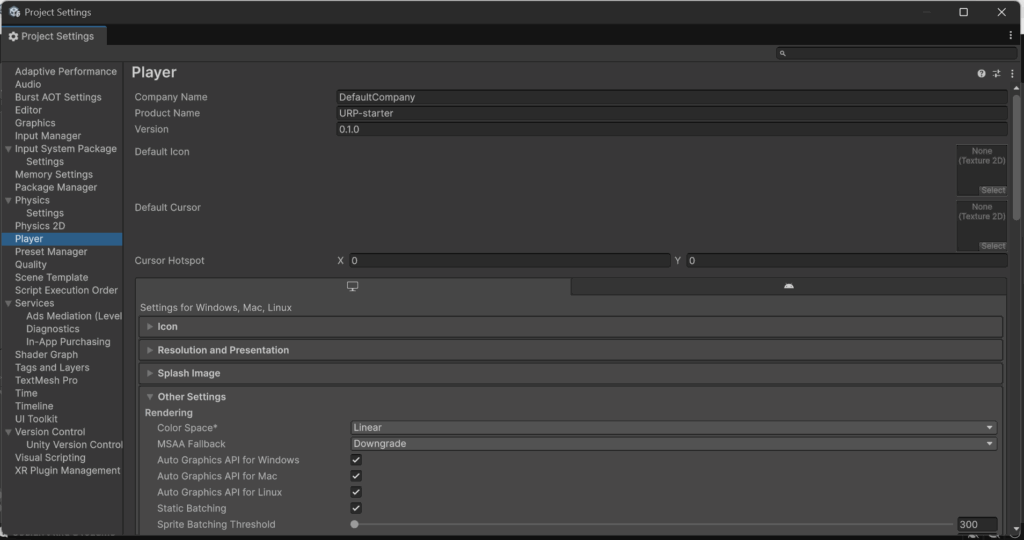
Task: Click Select button for Default Icon
Action: click(x=992, y=190)
